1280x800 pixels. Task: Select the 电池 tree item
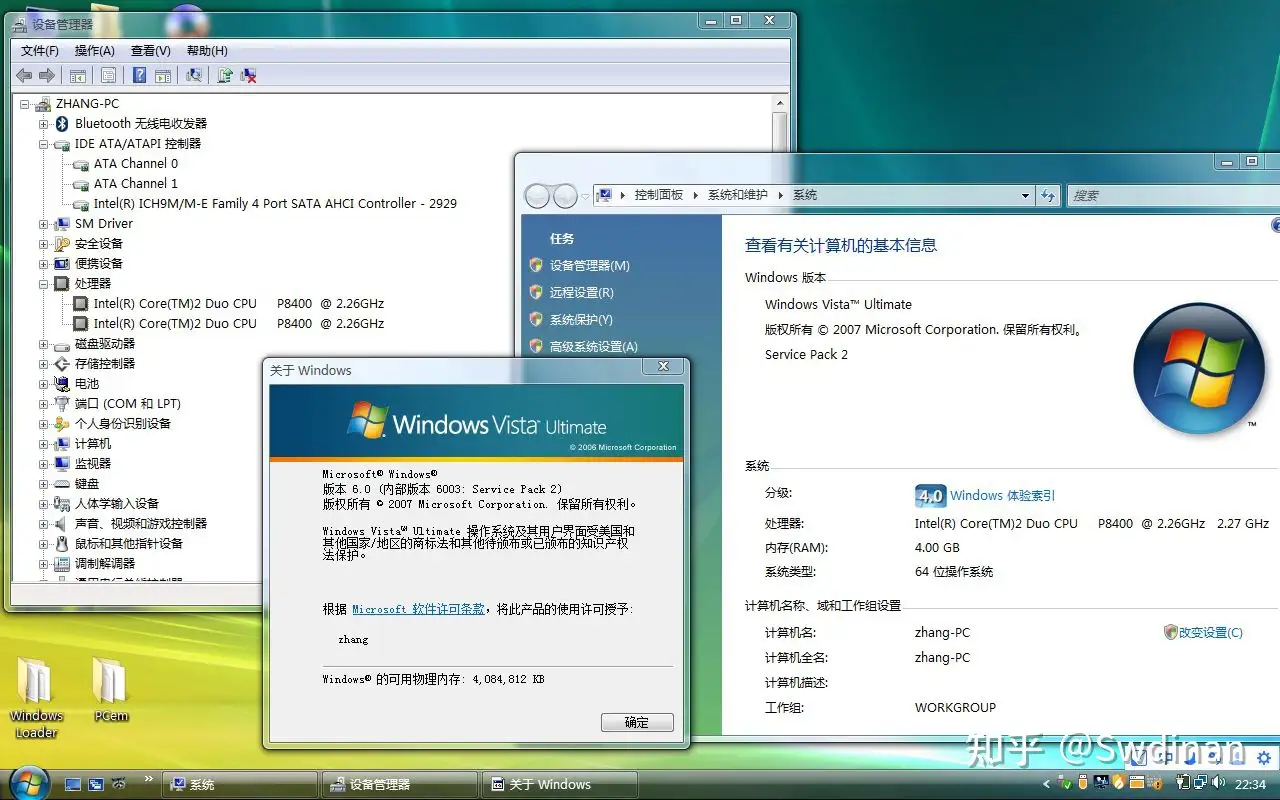click(x=87, y=383)
